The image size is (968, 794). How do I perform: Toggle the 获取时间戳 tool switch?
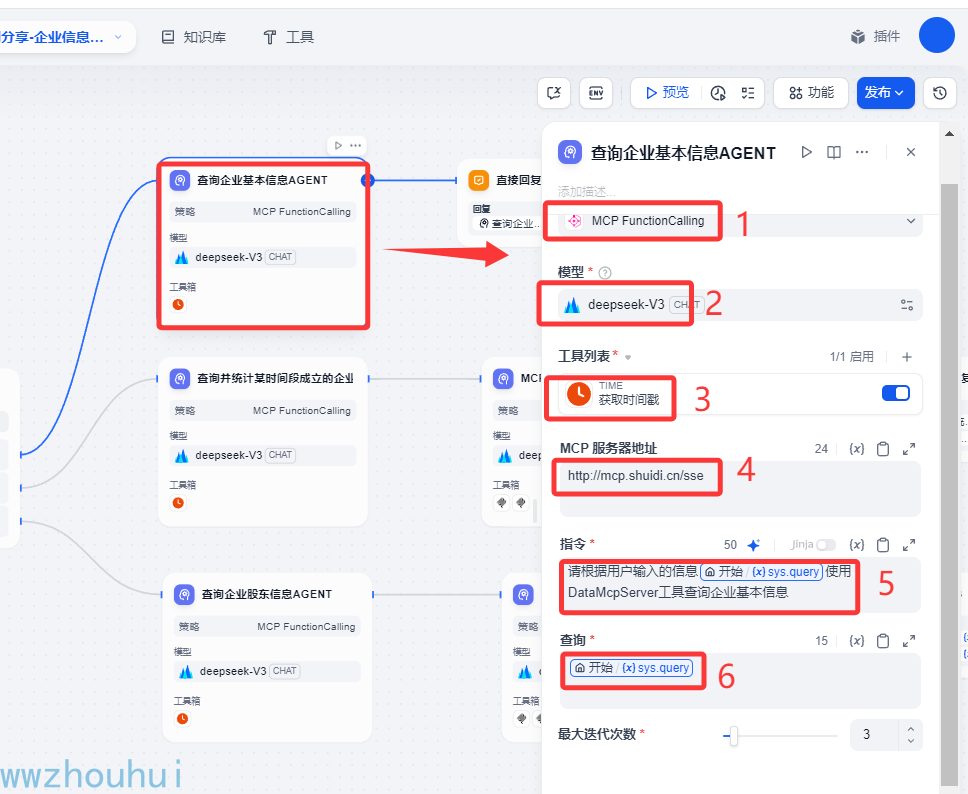[896, 393]
